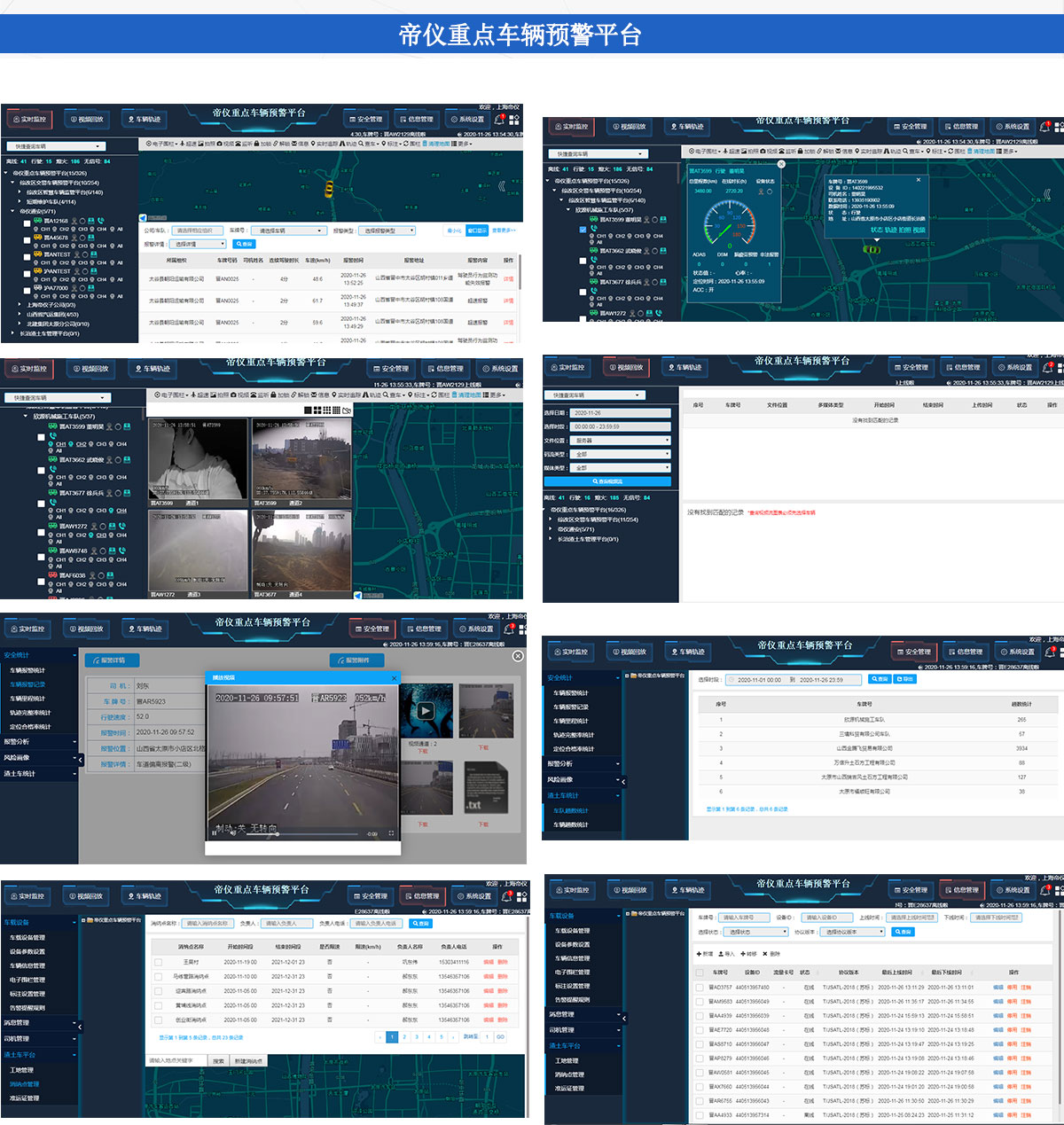The width and height of the screenshot is (1064, 1125).
Task: Tick the checkbox beside vehicle 晋A12168
Action: (27, 223)
